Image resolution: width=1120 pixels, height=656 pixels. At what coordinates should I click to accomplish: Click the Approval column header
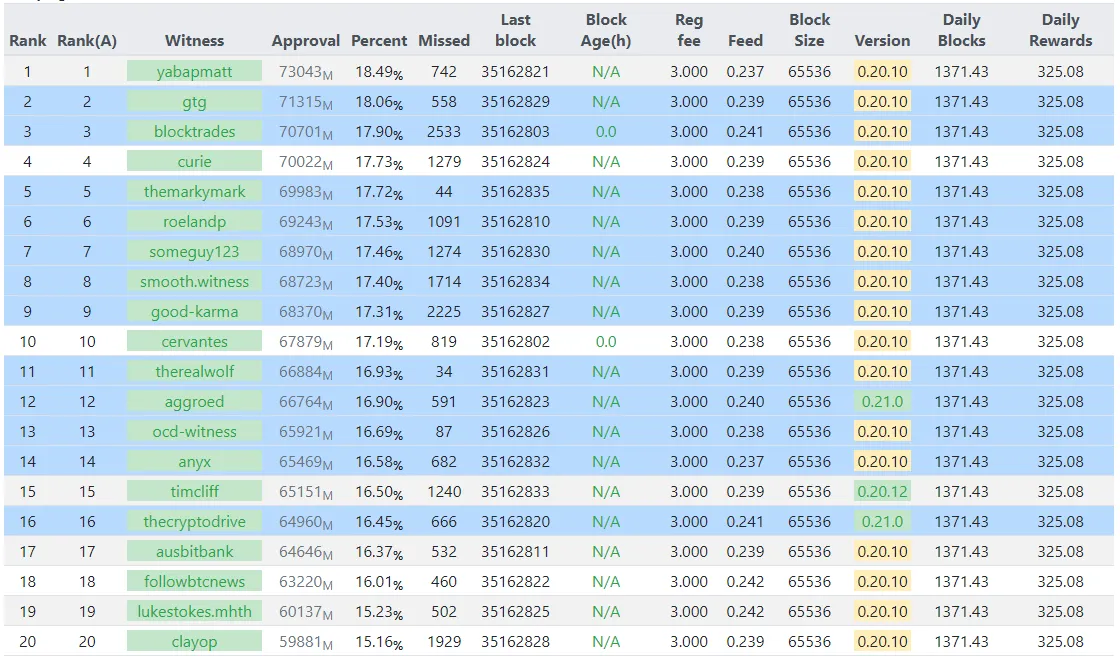click(306, 41)
